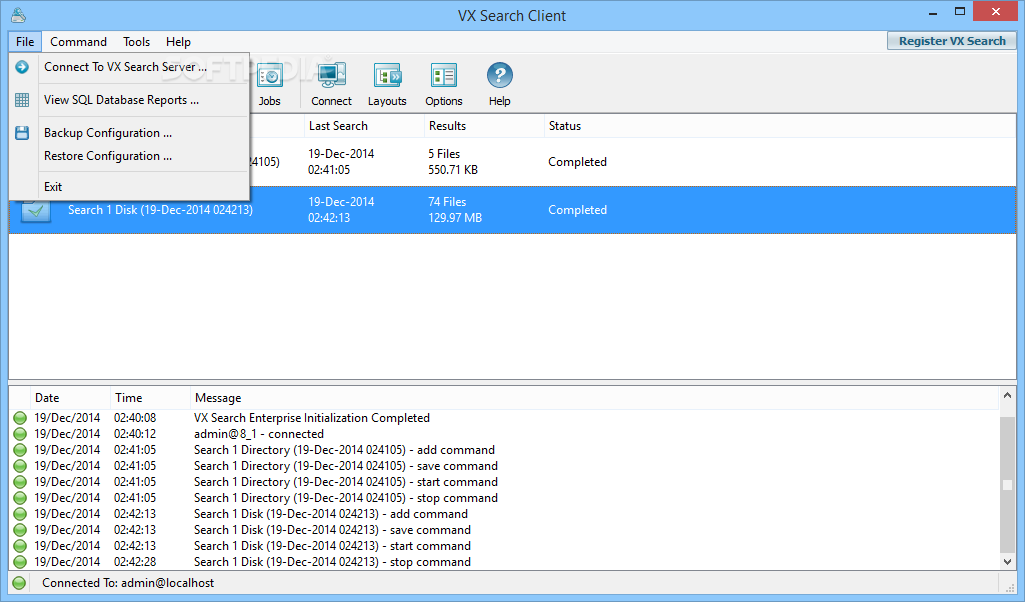
Task: Click the Message column header in the log
Action: pos(595,398)
